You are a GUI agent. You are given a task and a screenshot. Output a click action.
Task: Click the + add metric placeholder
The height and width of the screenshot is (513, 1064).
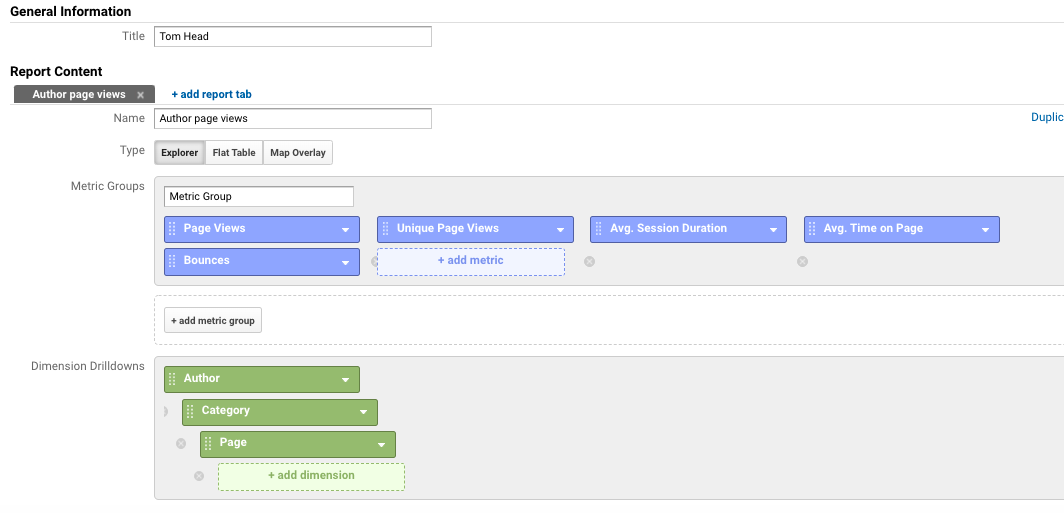[x=471, y=261]
